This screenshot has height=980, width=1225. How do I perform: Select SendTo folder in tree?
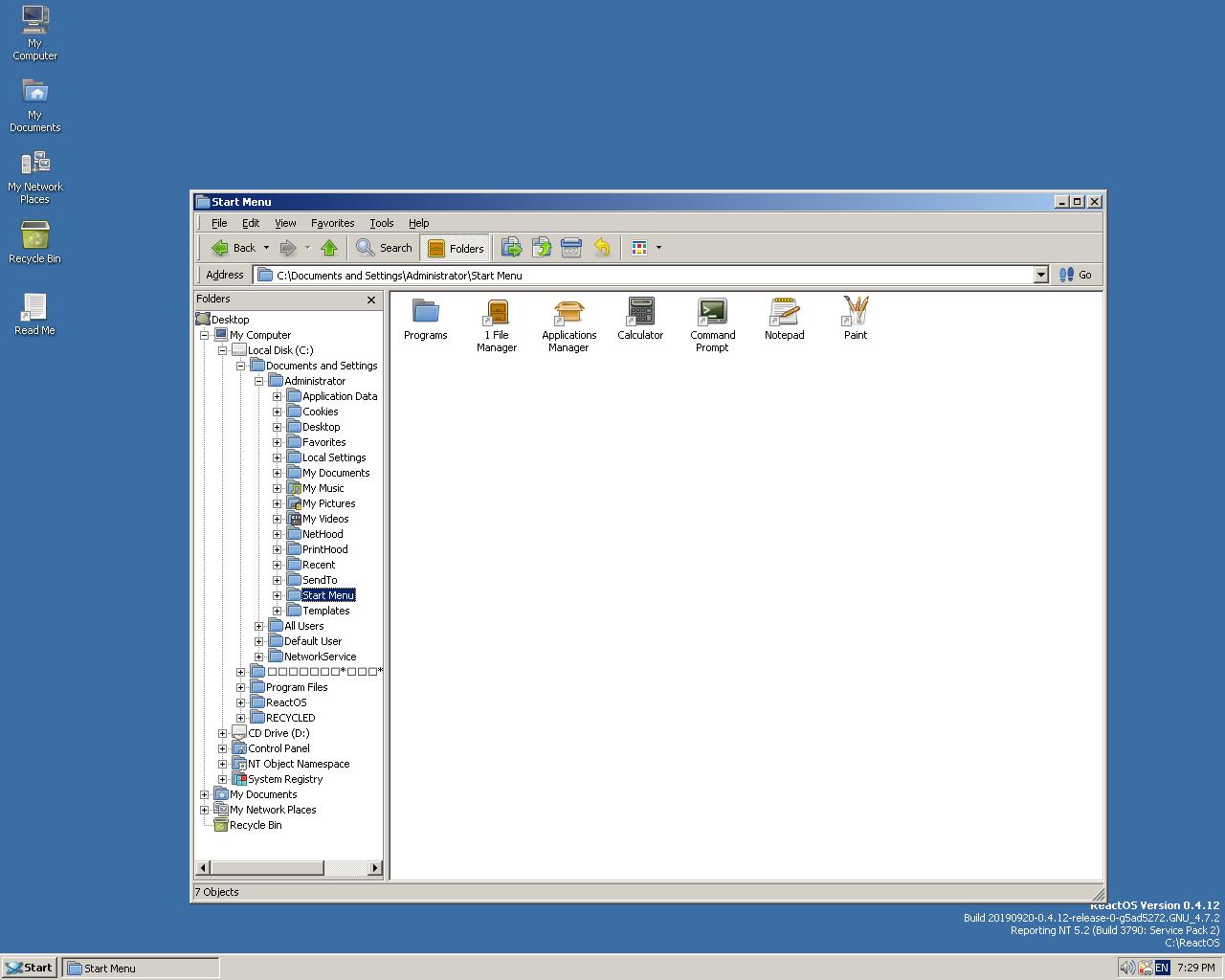(x=320, y=580)
